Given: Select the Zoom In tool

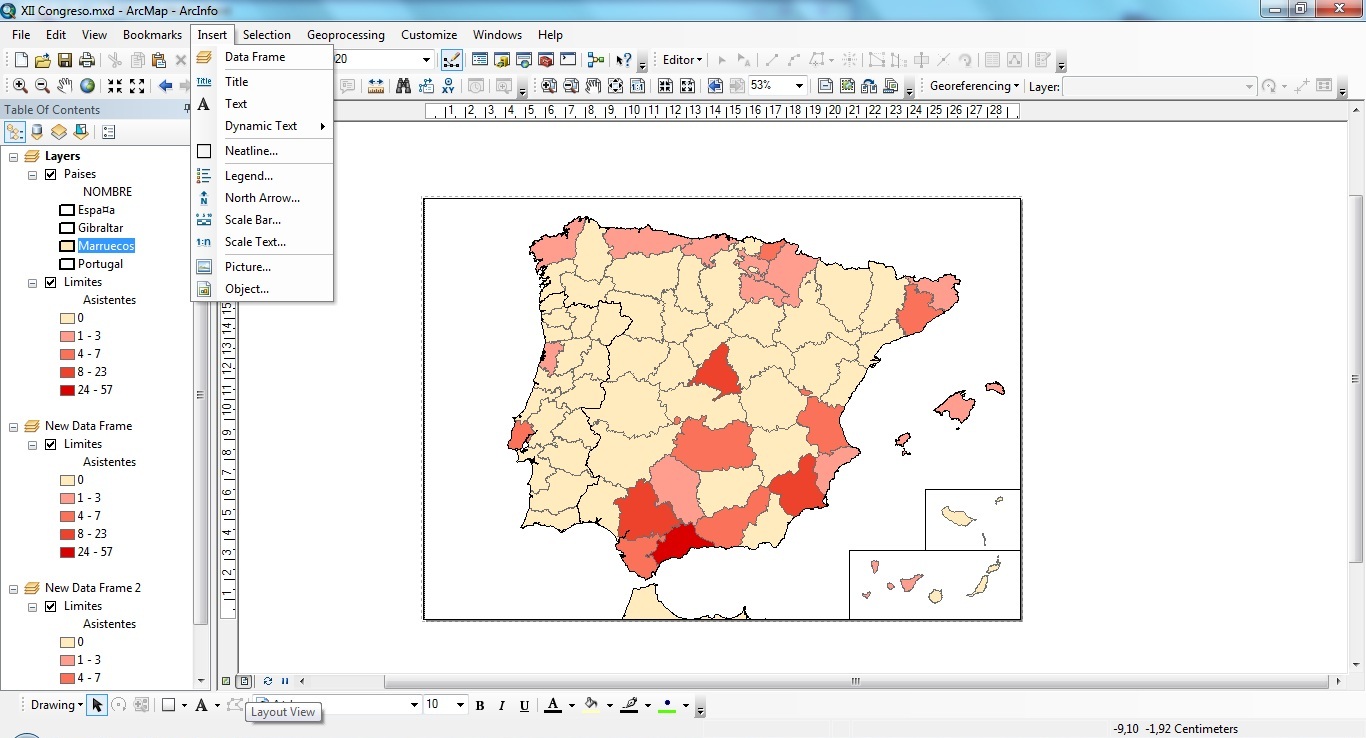Looking at the screenshot, I should [x=19, y=85].
